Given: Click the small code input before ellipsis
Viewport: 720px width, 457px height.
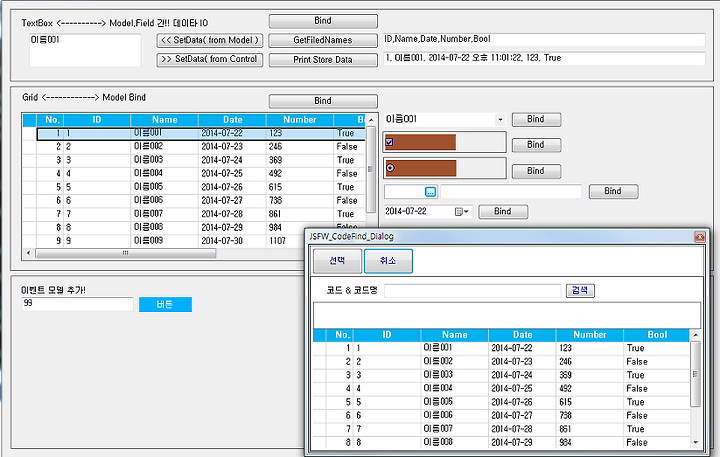Looking at the screenshot, I should [x=405, y=192].
